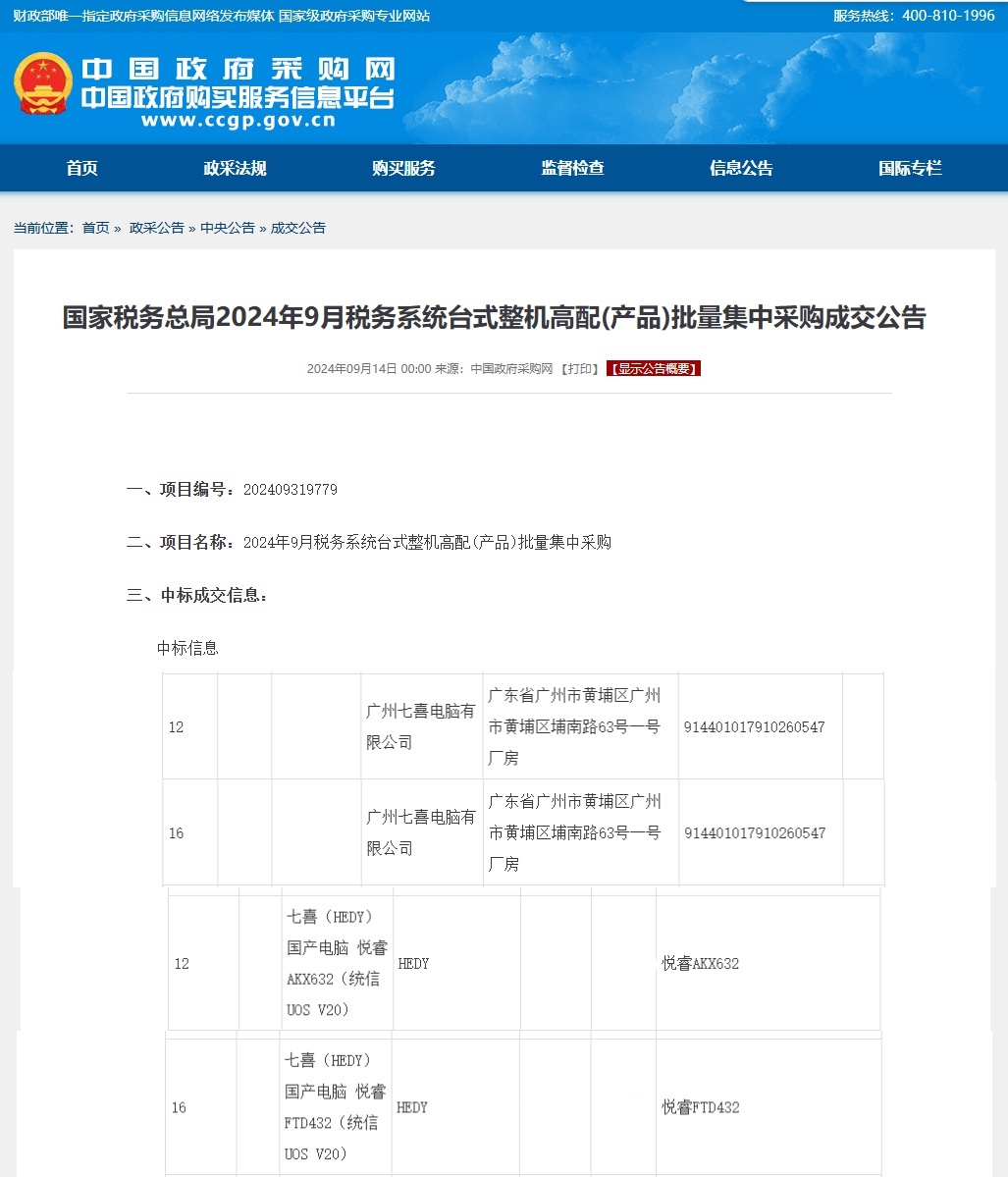Click the 项目名称 line text
The image size is (1008, 1177).
coord(368,543)
